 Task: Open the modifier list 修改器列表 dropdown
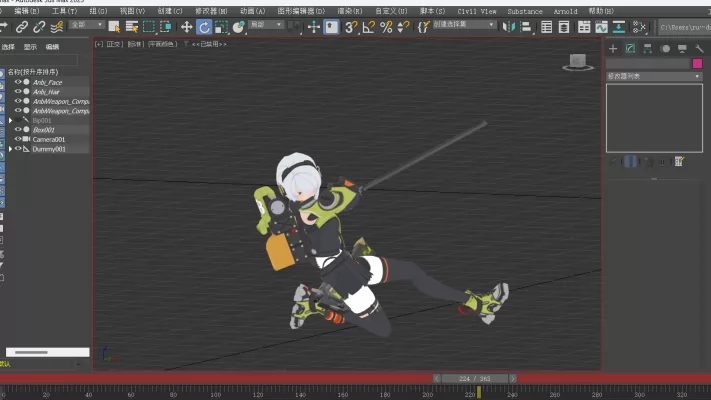(x=654, y=76)
